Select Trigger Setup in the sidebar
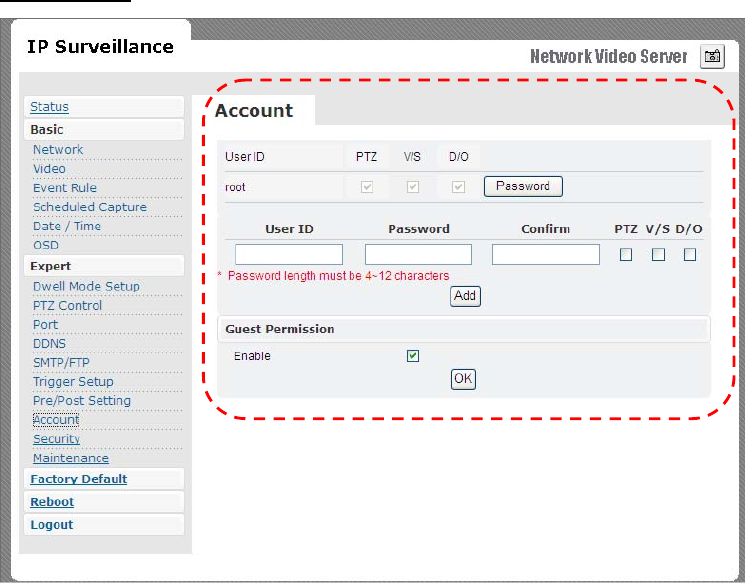Viewport: 745px width, 583px height. tap(73, 382)
